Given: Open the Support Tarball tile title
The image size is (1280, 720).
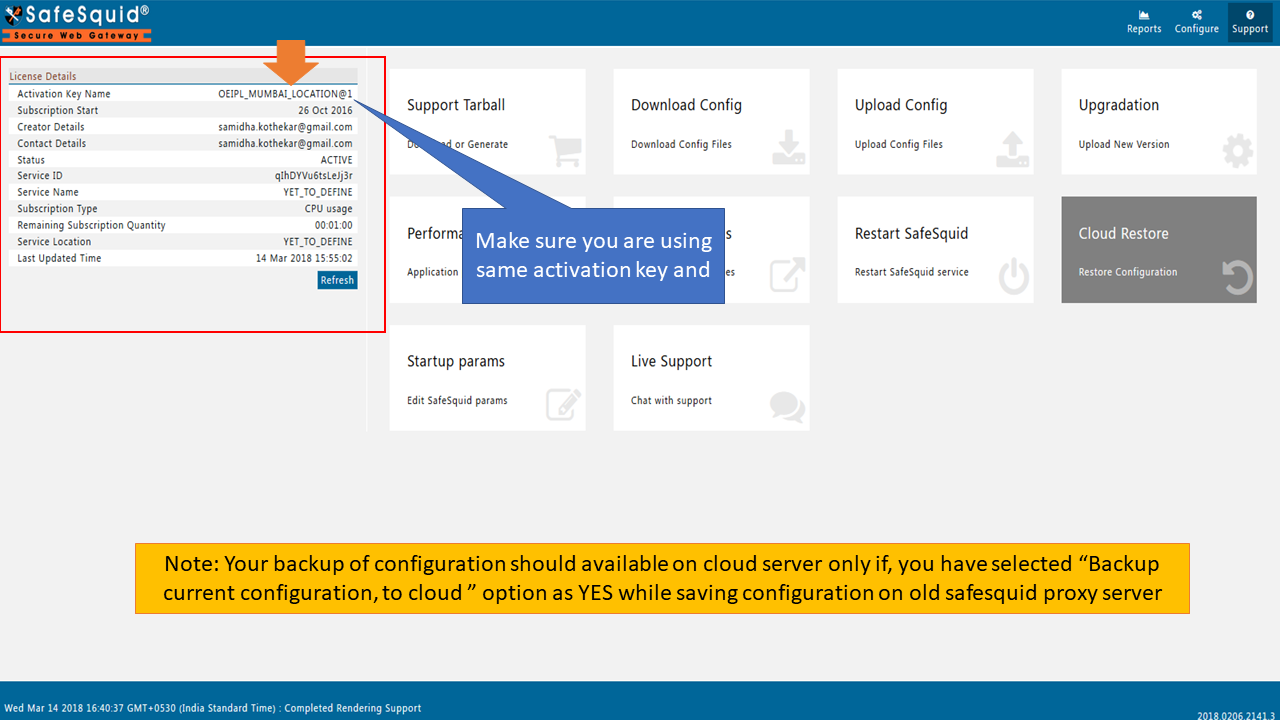Looking at the screenshot, I should pos(456,105).
